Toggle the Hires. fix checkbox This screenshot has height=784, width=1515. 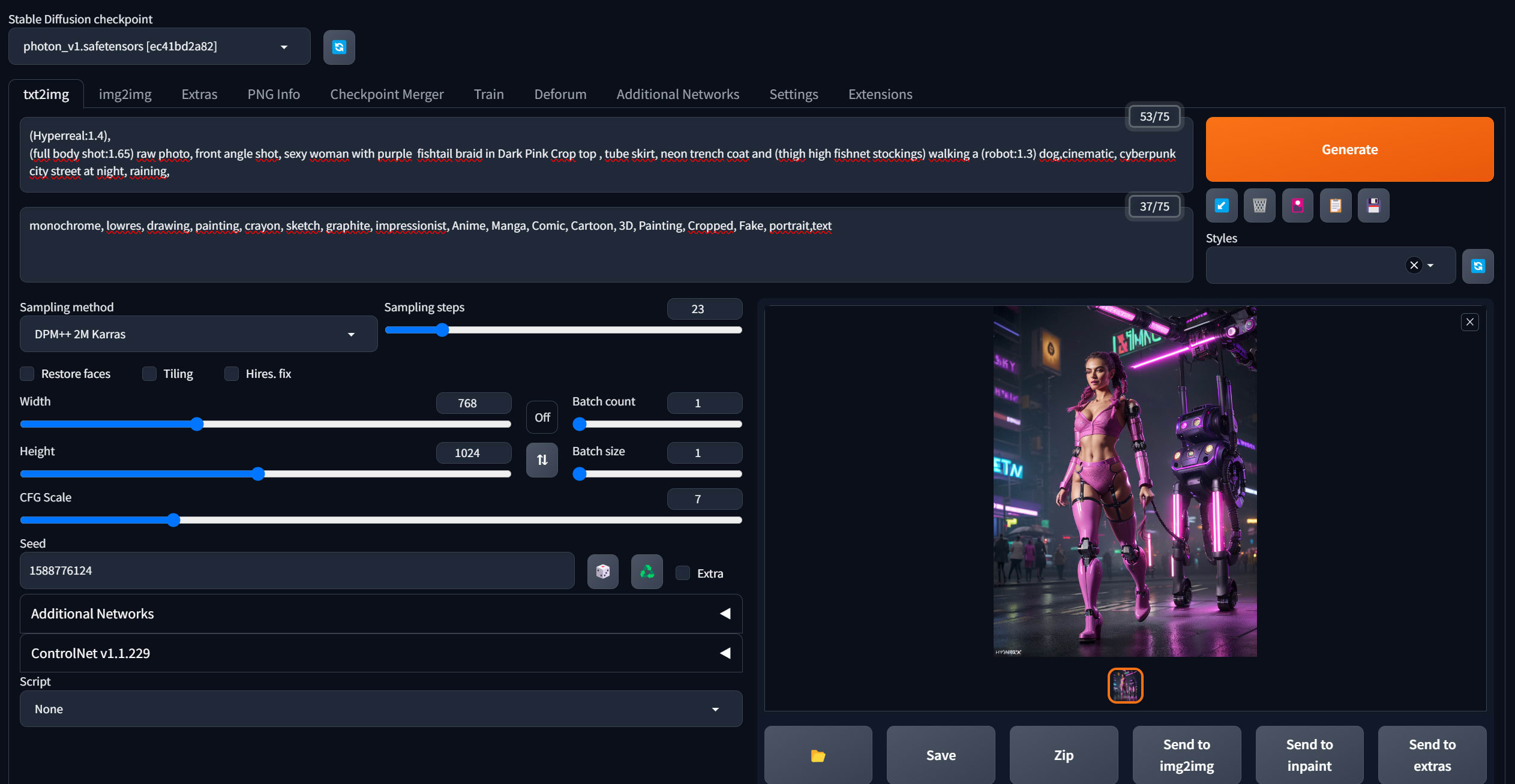pos(232,374)
